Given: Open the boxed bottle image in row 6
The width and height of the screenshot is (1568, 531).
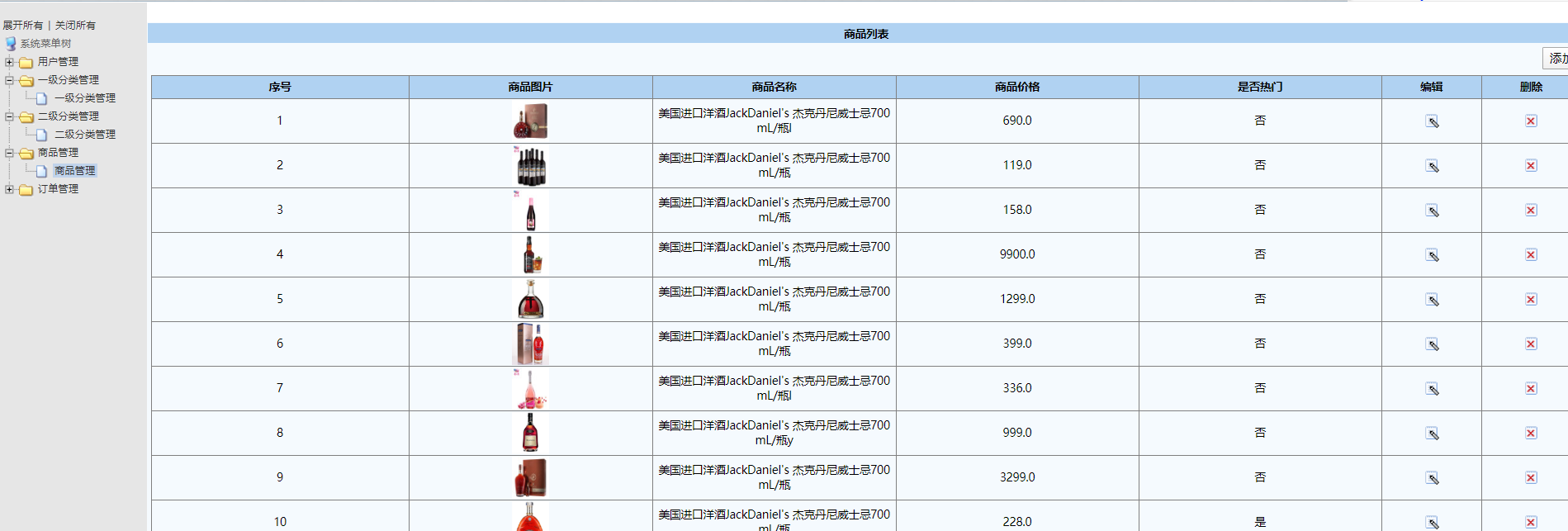Looking at the screenshot, I should click(530, 344).
